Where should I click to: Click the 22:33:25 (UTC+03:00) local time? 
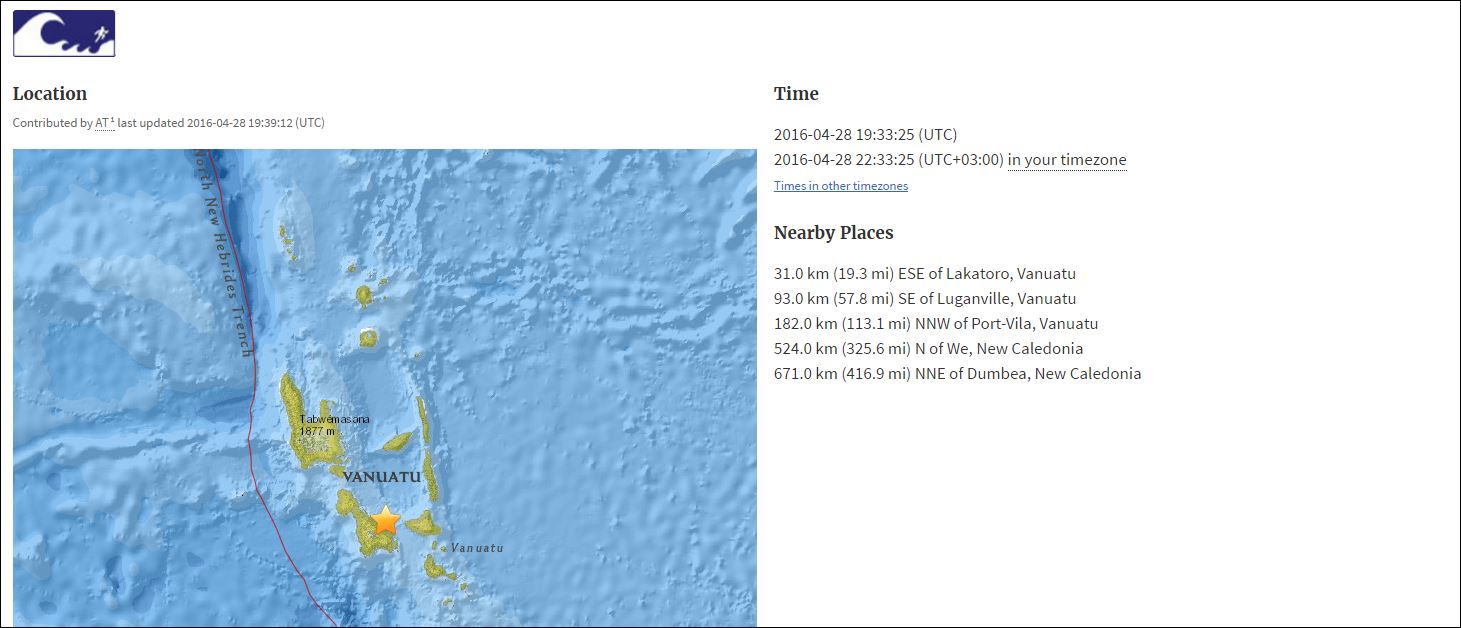pos(888,160)
